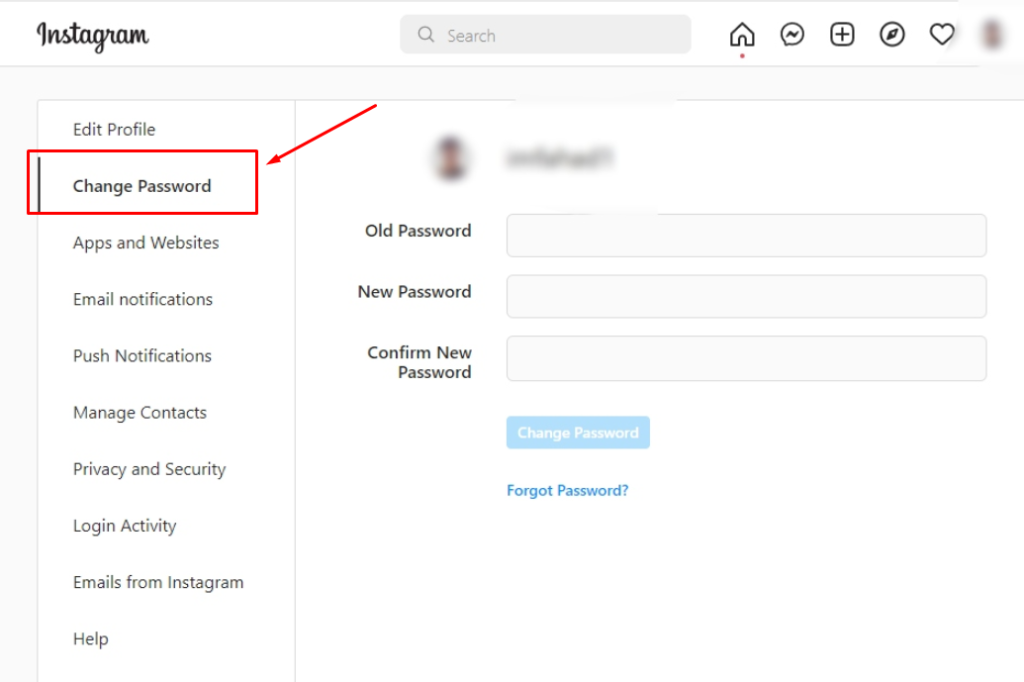Image resolution: width=1024 pixels, height=682 pixels.
Task: Select Change Password in sidebar
Action: coord(142,186)
